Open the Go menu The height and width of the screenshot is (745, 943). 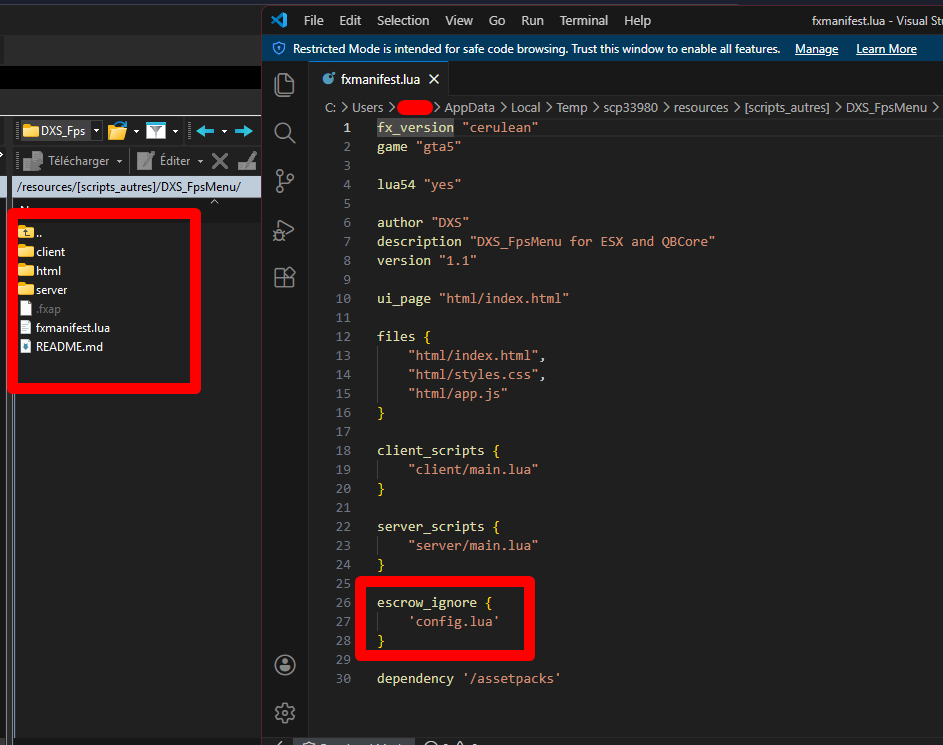497,21
